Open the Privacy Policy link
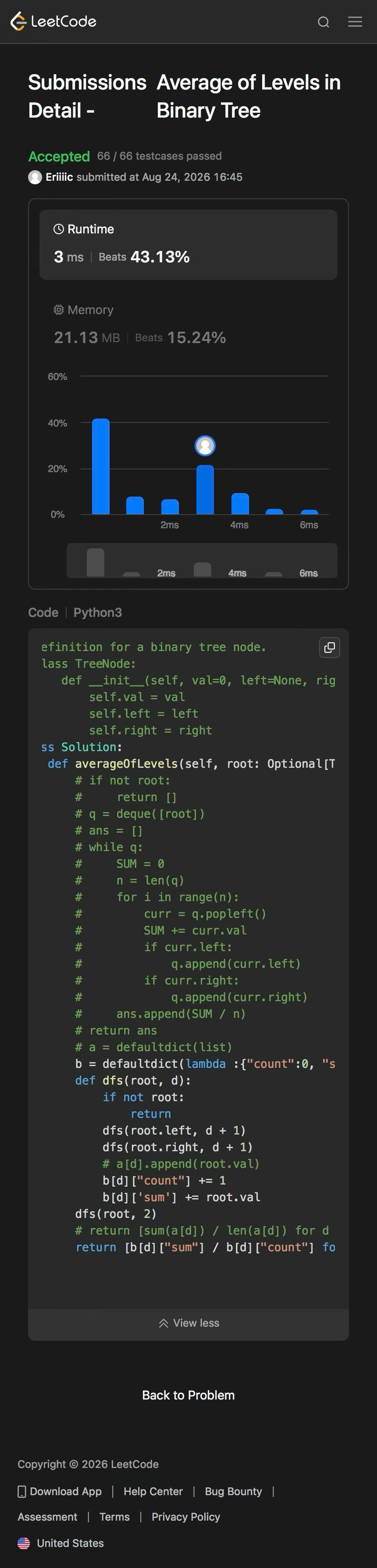The width and height of the screenshot is (377, 1568). coord(186,1517)
